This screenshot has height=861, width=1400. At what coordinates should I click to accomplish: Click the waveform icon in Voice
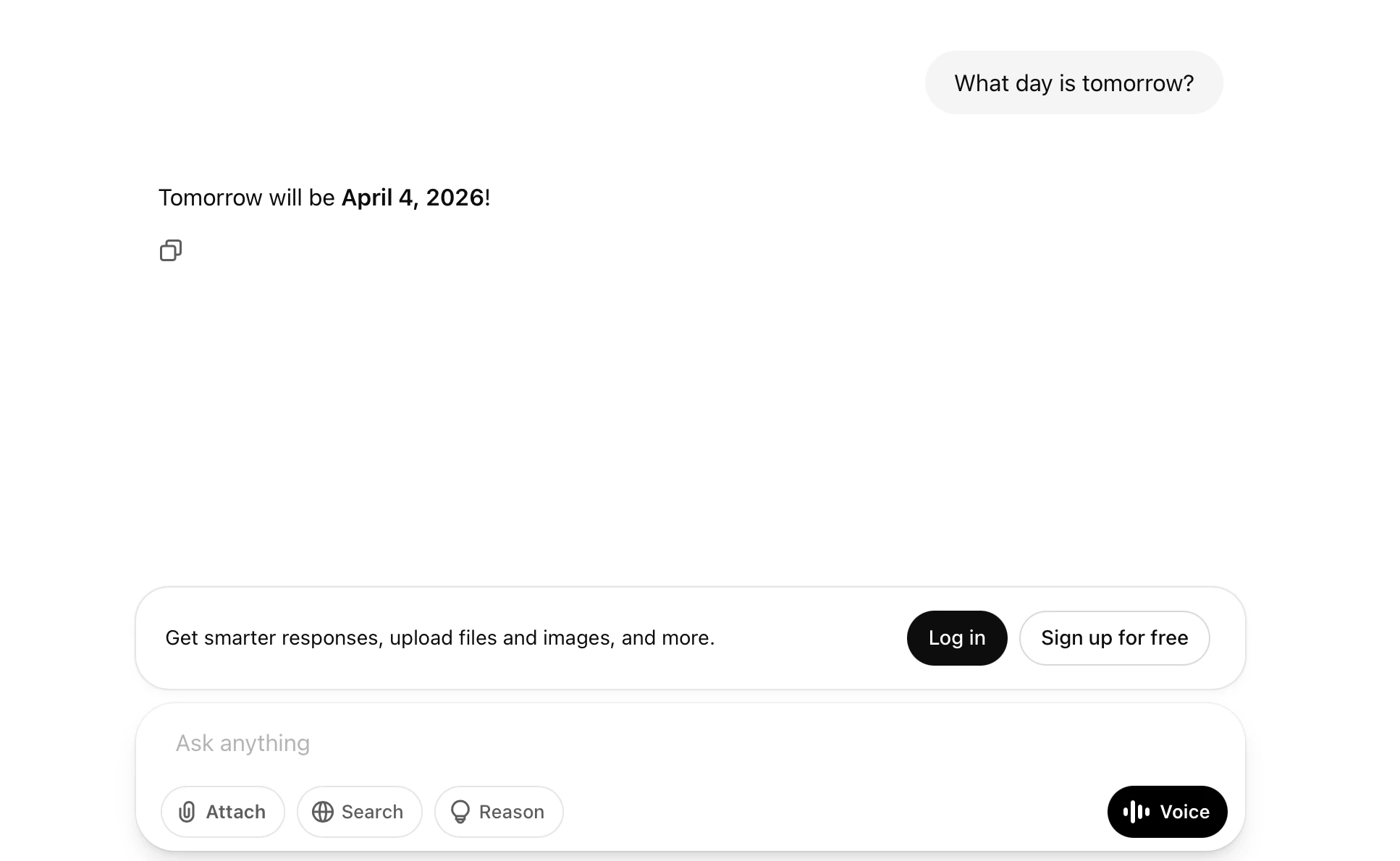coord(1137,812)
